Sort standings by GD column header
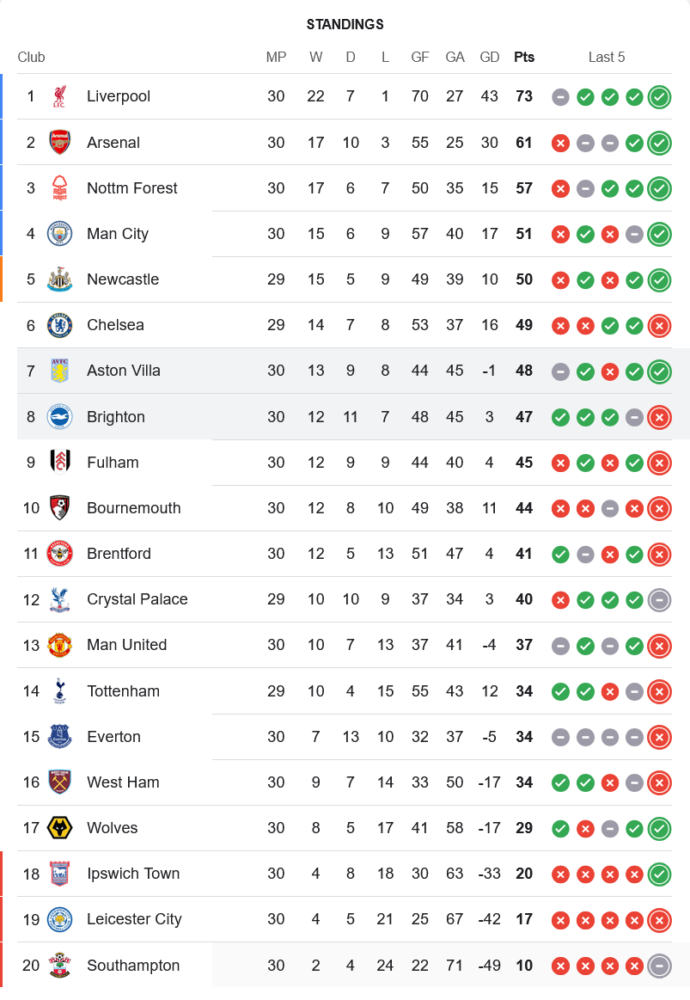Viewport: 690px width, 1000px height. coord(490,57)
